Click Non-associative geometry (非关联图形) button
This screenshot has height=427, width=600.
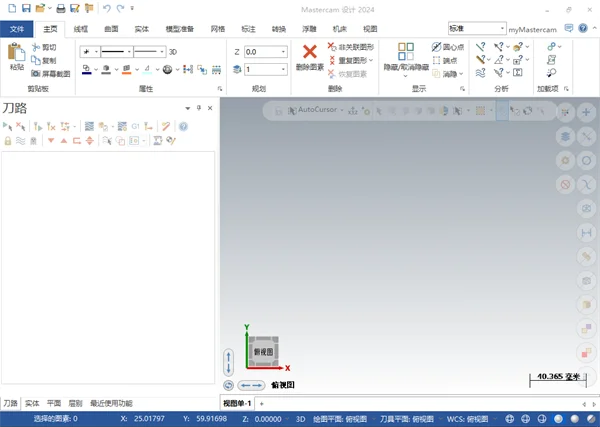pos(351,47)
